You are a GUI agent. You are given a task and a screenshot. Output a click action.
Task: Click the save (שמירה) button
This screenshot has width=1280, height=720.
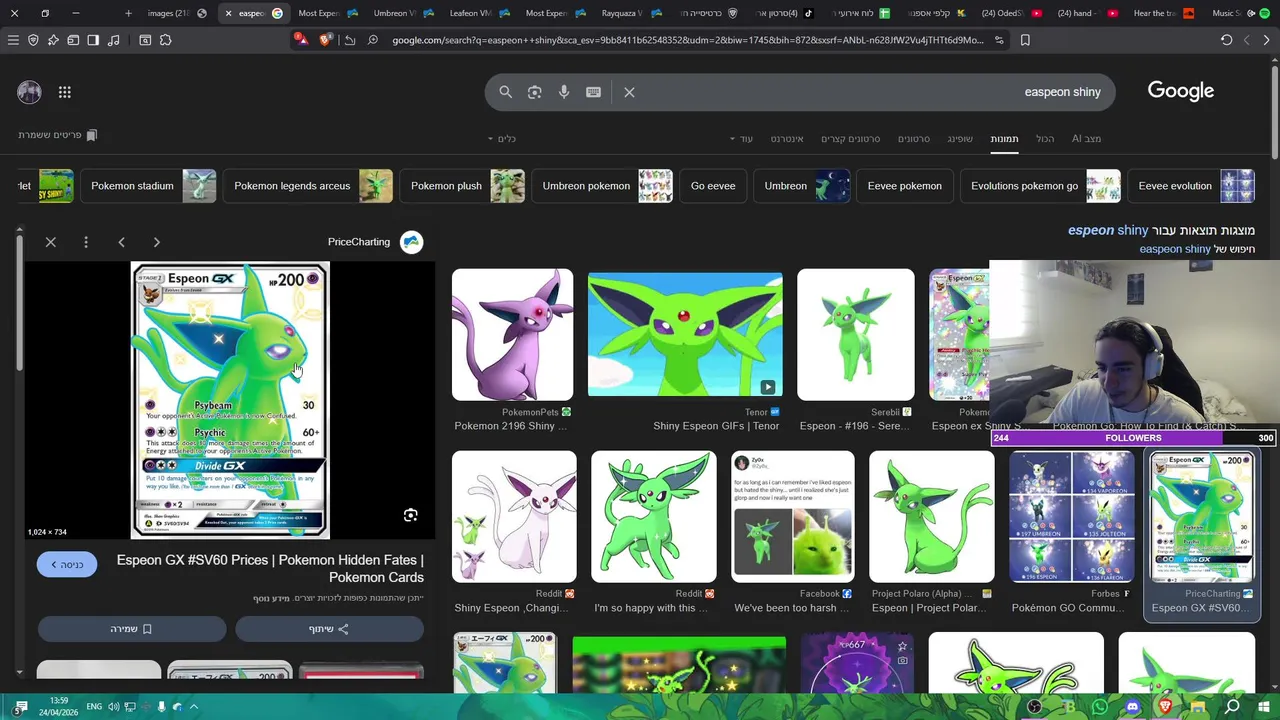[x=132, y=629]
